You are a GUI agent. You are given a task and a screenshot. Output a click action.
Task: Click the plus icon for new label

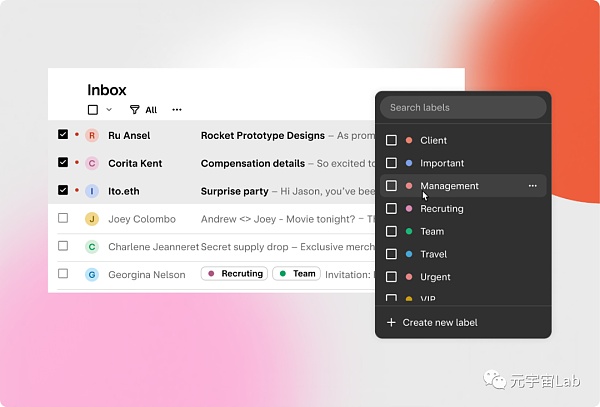click(x=391, y=322)
